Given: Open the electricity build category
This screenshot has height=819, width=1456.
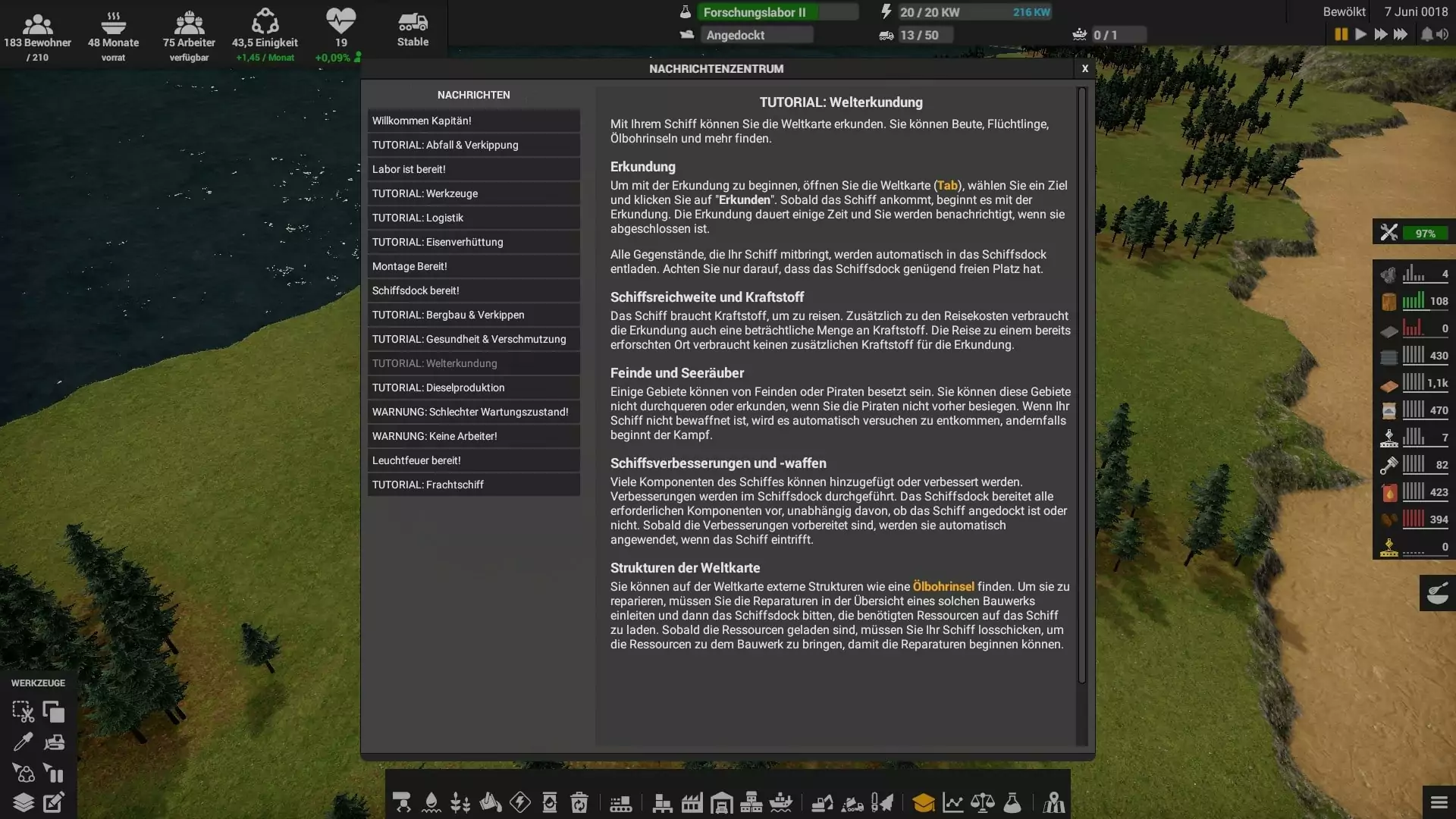Looking at the screenshot, I should (520, 802).
